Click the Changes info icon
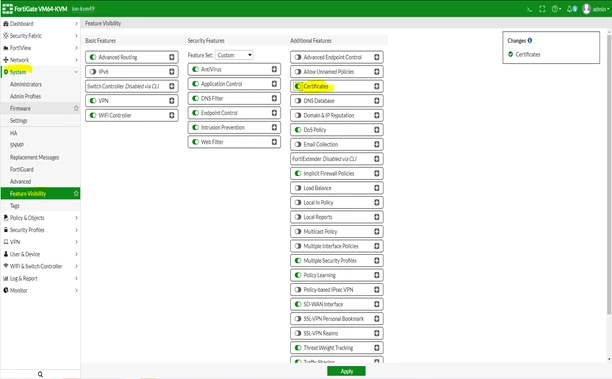Viewport: 612px width, 379px height. tap(530, 40)
